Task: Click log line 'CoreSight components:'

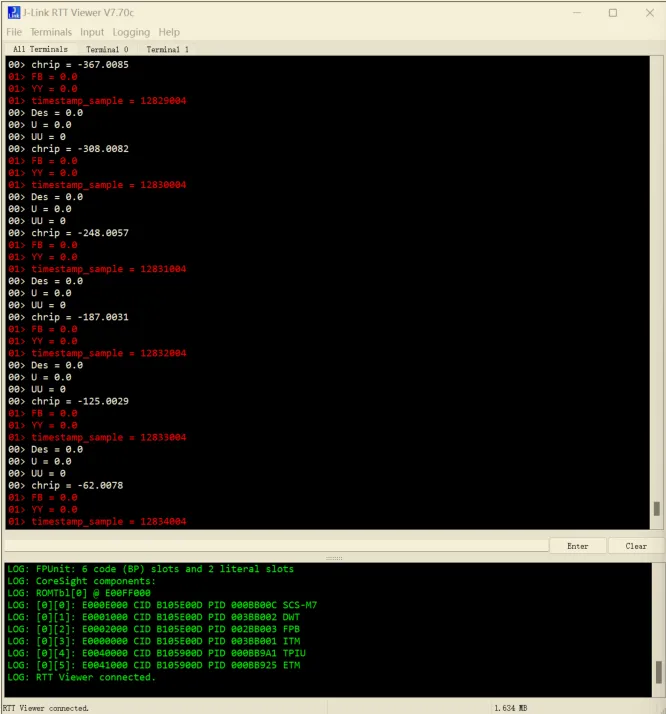Action: (81, 581)
